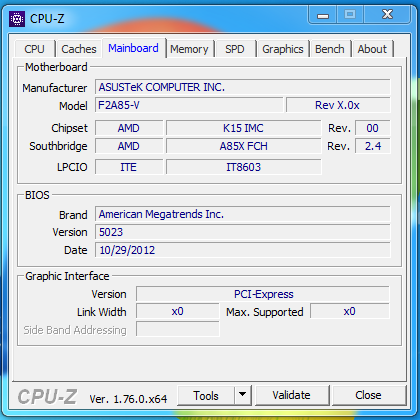Image resolution: width=420 pixels, height=420 pixels.
Task: Click the maximize button in title bar
Action: (350, 15)
